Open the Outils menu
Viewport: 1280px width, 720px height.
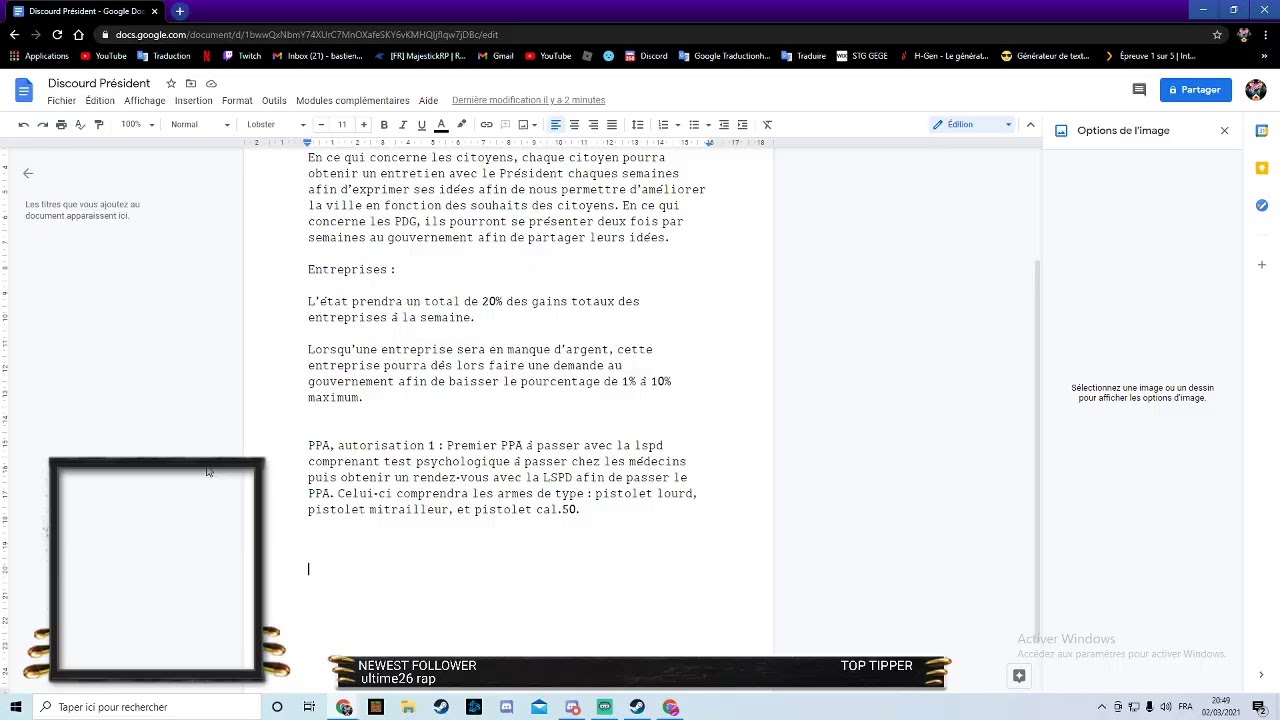pyautogui.click(x=274, y=101)
